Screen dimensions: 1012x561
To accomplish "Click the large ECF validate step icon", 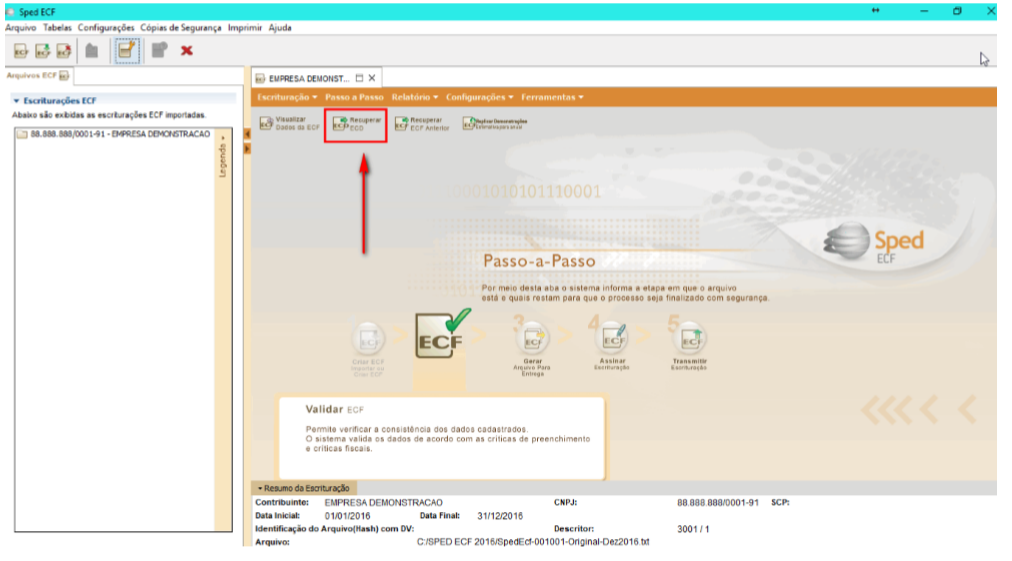I will click(442, 334).
